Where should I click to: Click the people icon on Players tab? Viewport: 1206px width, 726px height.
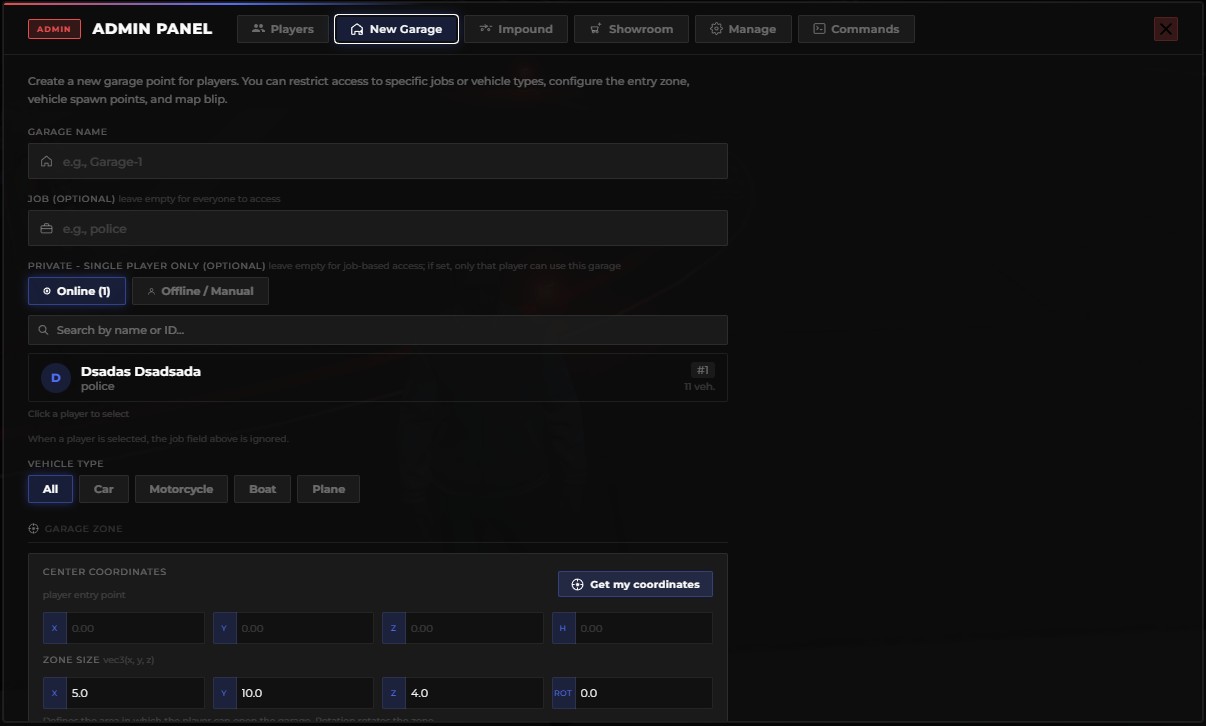(x=258, y=29)
